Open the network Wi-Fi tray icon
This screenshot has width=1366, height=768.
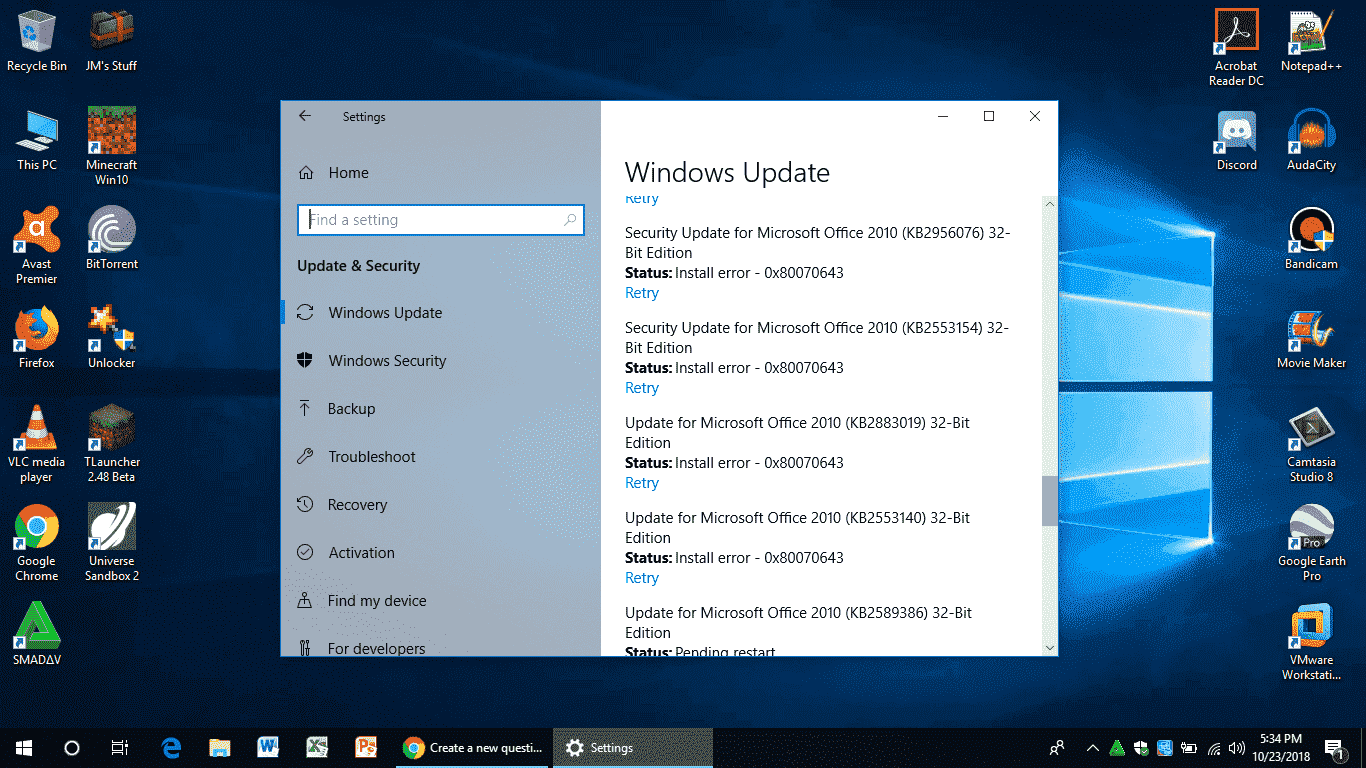[1214, 748]
